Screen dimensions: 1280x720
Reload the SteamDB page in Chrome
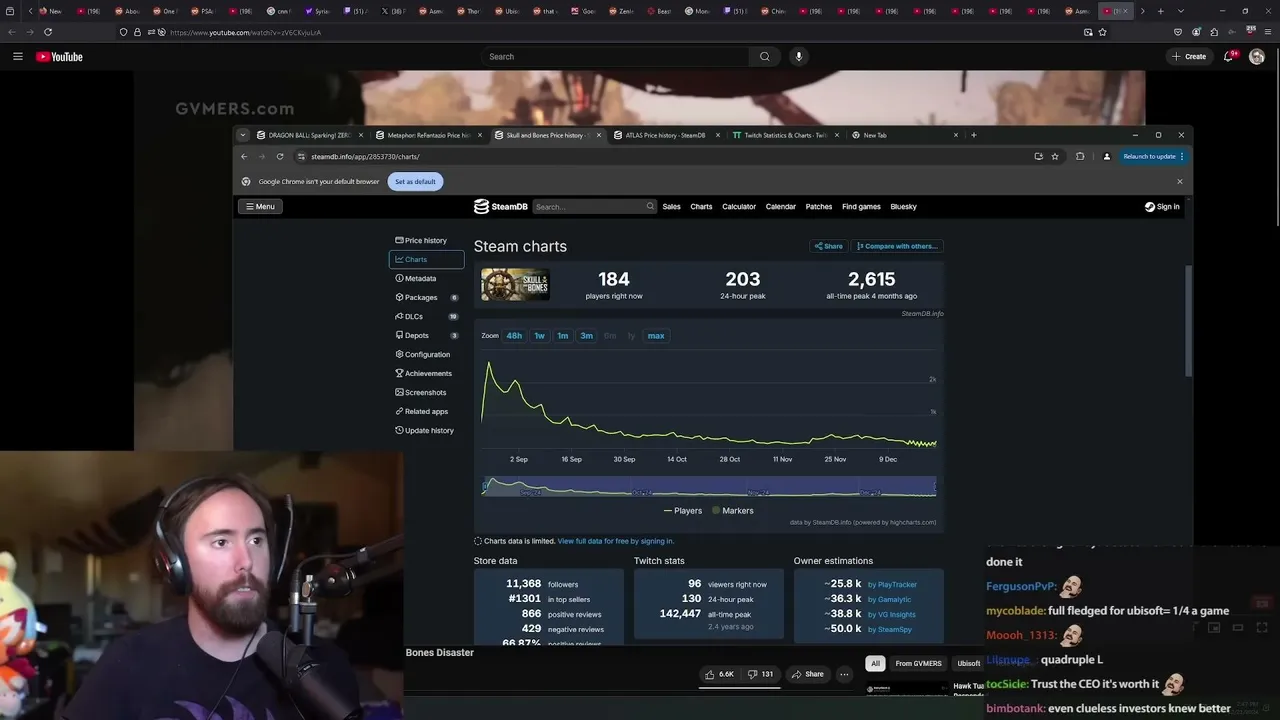tap(280, 157)
